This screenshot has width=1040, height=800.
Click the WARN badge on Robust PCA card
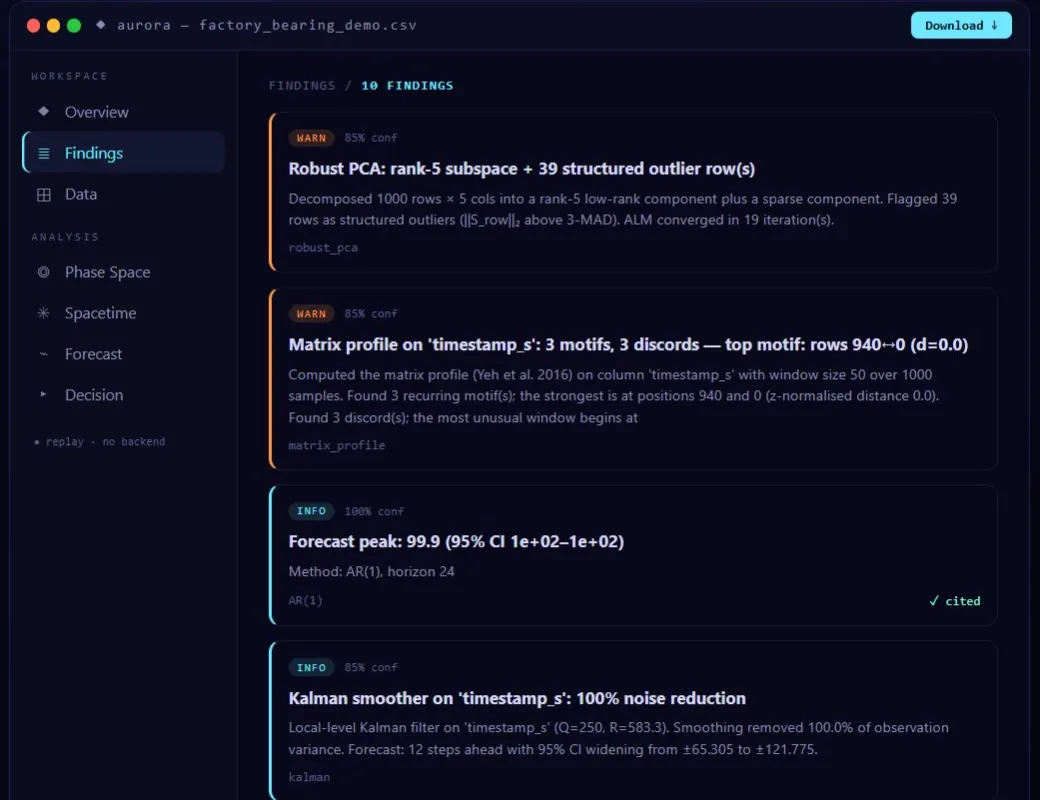[x=311, y=138]
